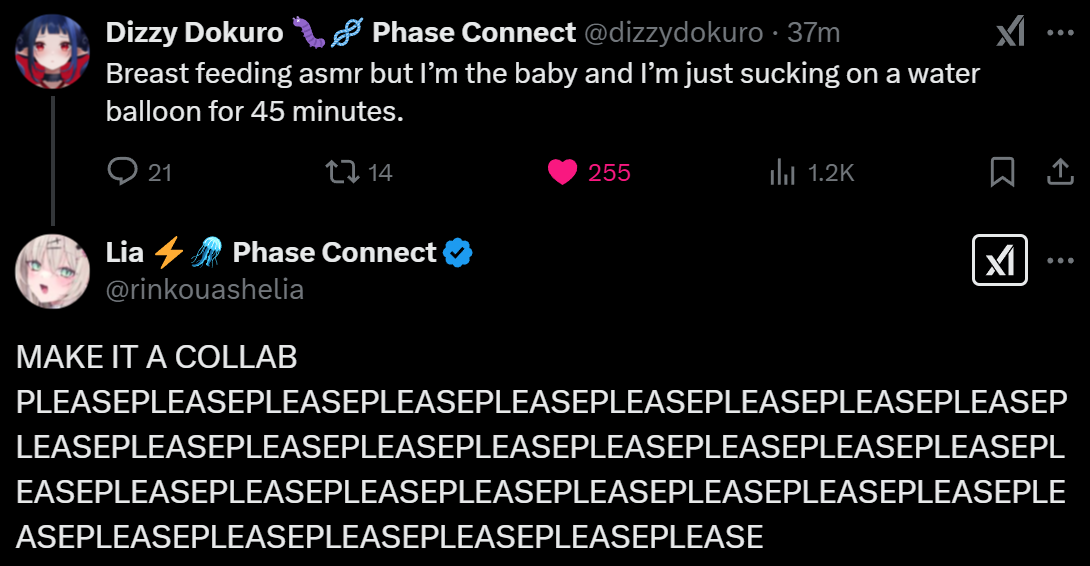Open view analytics showing 1.2K
The width and height of the screenshot is (1090, 566).
(781, 172)
